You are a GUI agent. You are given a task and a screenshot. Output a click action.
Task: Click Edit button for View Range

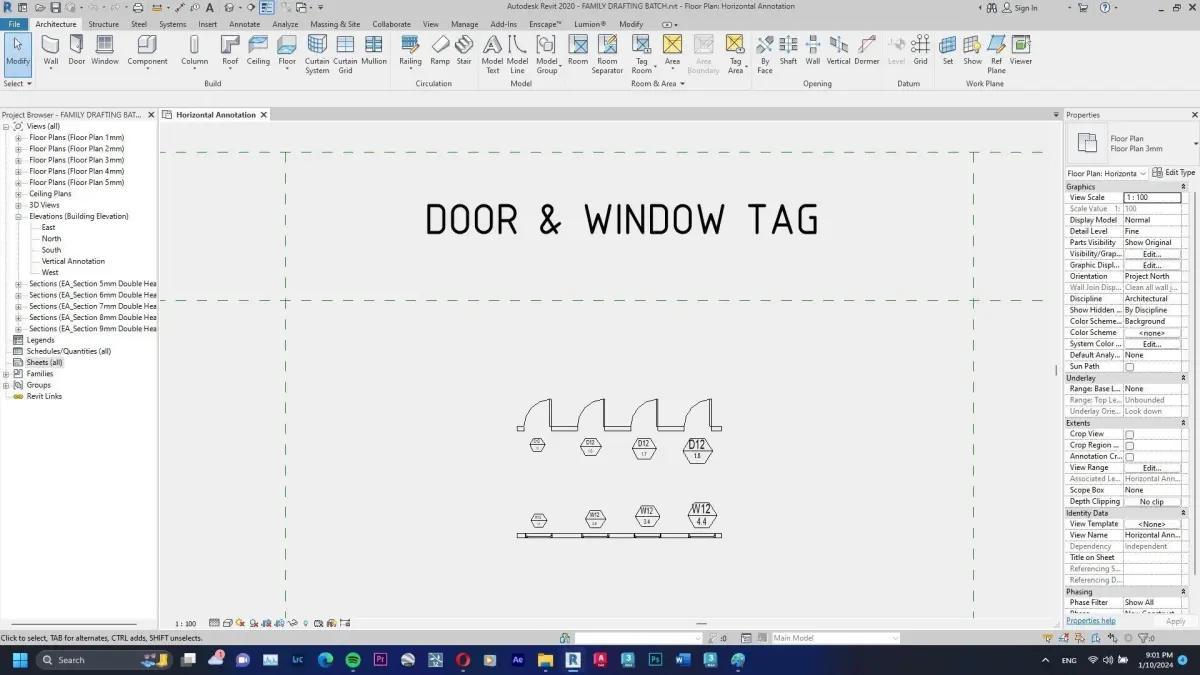[x=1152, y=468]
